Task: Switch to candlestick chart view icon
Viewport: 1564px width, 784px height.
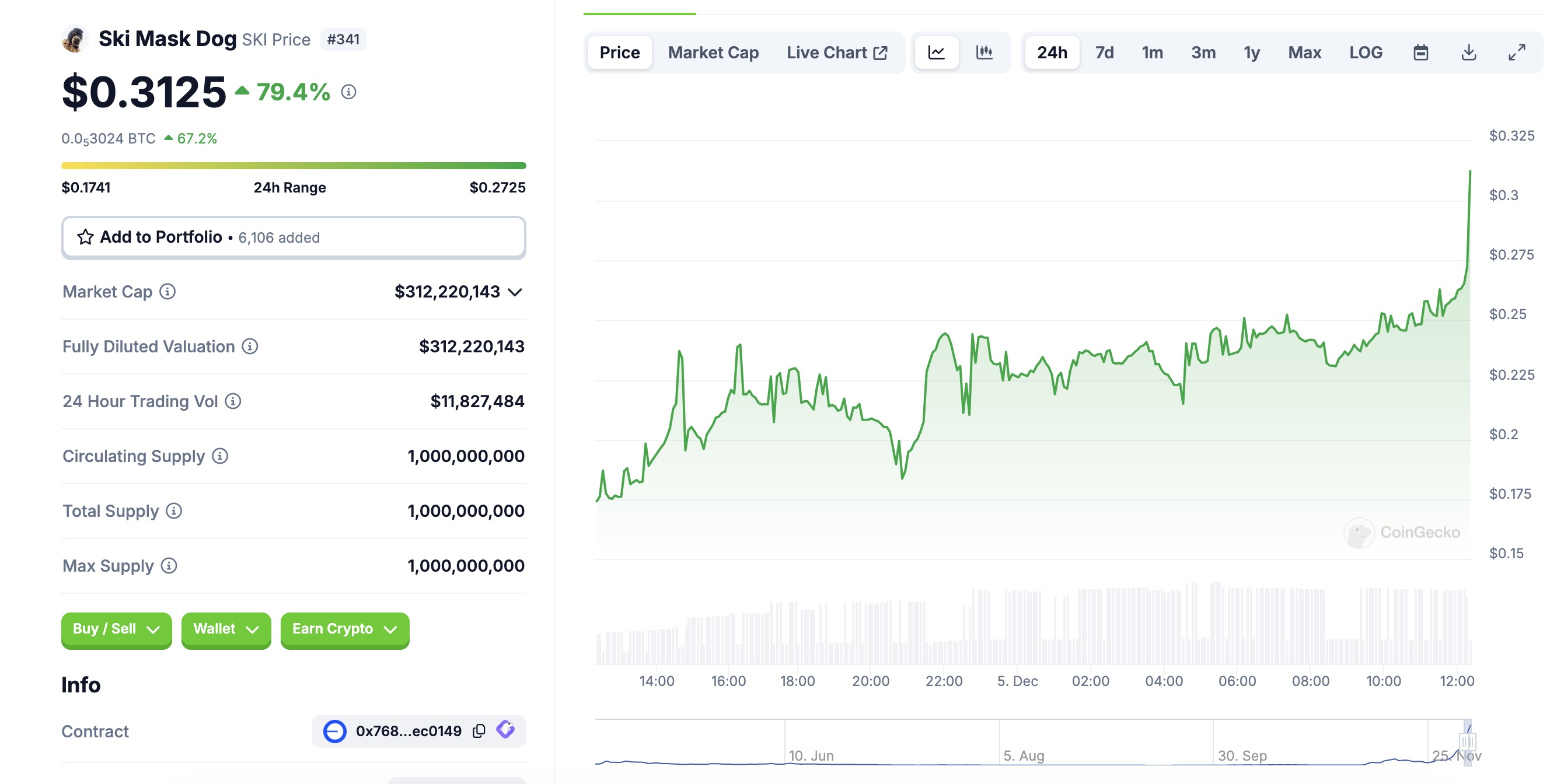Action: (x=983, y=53)
